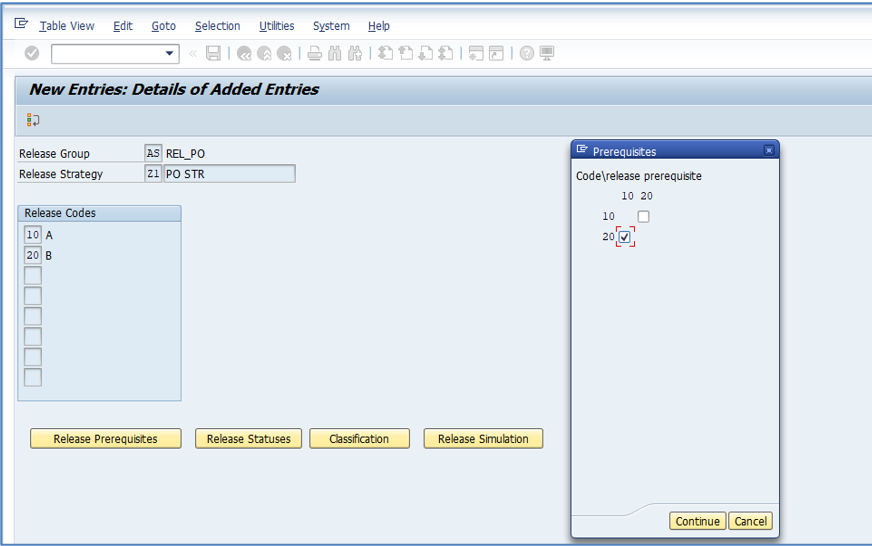This screenshot has width=872, height=546.
Task: Click the Previous Page icon
Action: pos(406,53)
